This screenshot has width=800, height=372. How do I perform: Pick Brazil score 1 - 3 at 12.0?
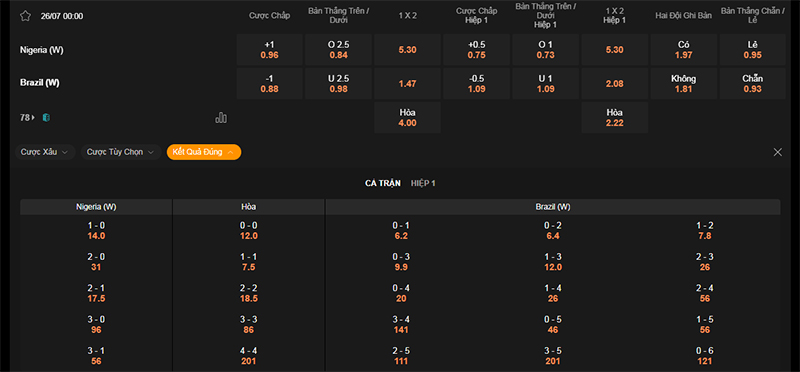(x=553, y=262)
